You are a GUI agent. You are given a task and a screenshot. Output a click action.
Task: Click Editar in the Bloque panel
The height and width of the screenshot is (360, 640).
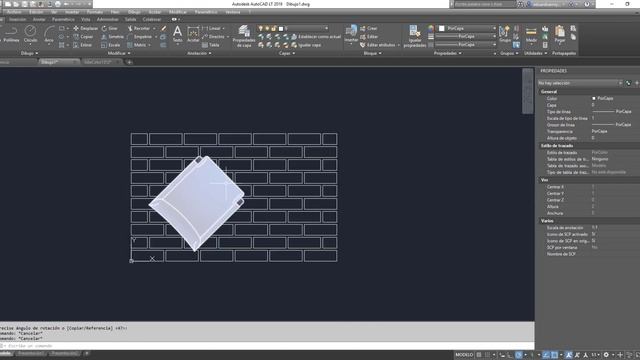(x=369, y=37)
